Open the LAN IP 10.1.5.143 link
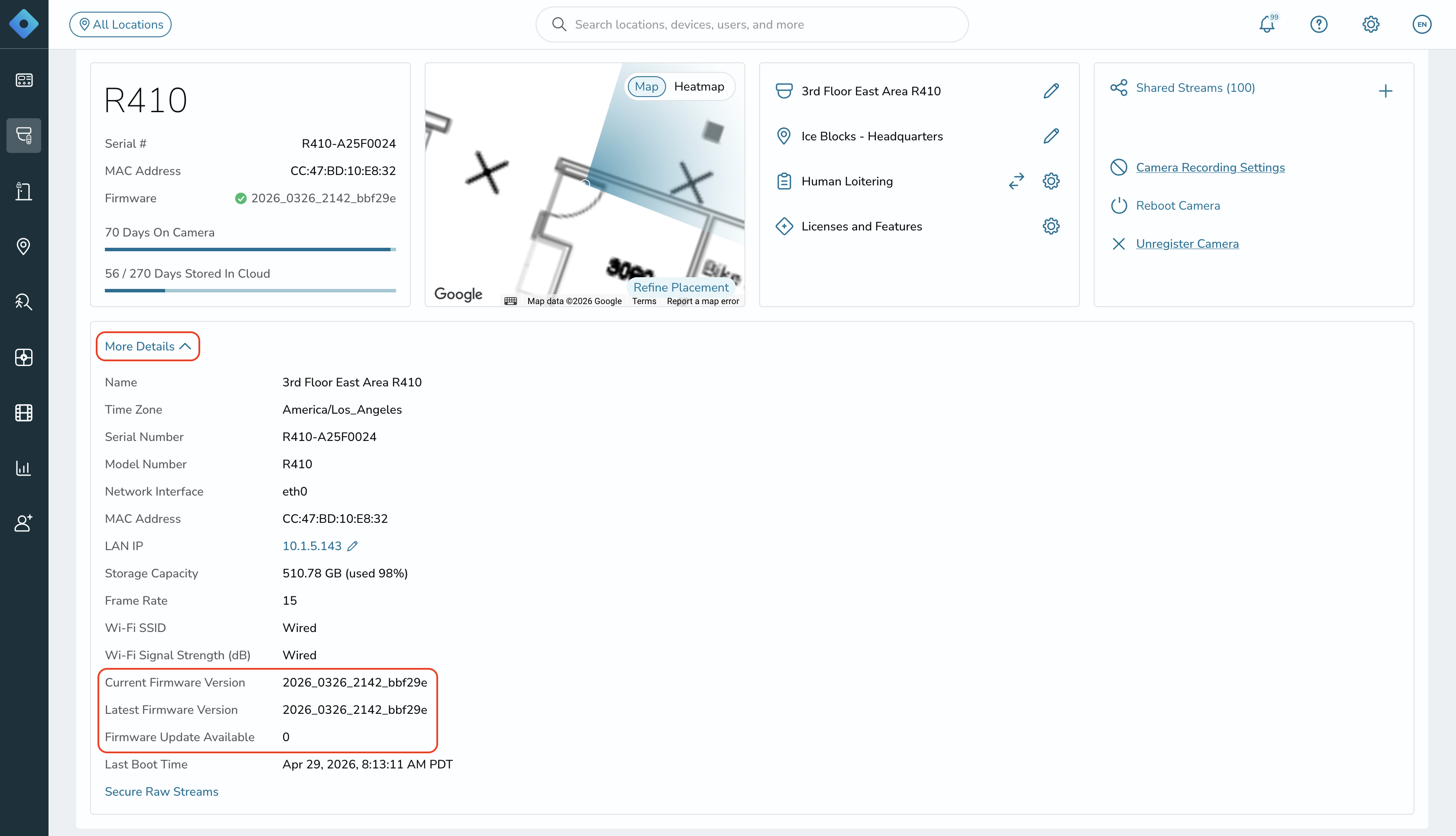Screen dimensions: 1456x836 (312, 546)
